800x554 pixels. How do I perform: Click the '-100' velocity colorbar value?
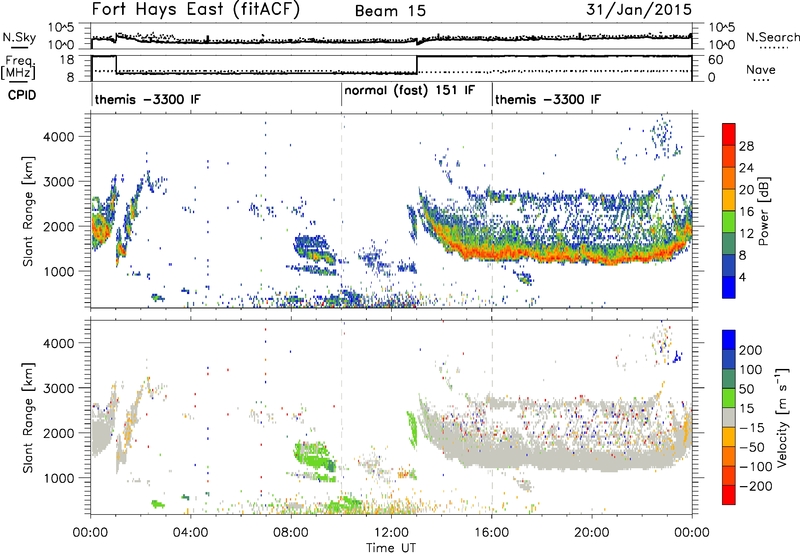point(755,466)
